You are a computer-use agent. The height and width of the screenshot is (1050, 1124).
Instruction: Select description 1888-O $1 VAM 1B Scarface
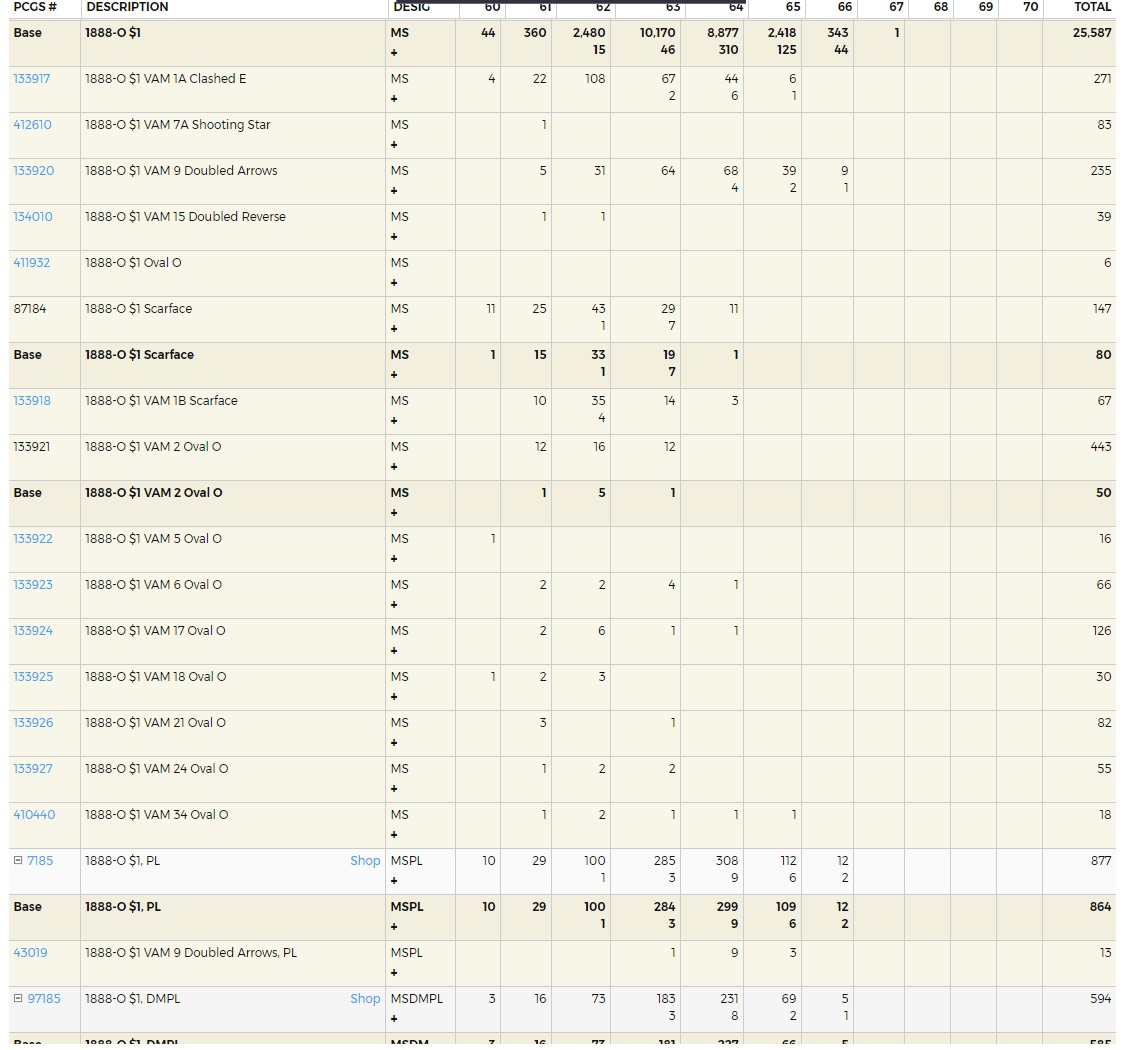click(x=161, y=401)
